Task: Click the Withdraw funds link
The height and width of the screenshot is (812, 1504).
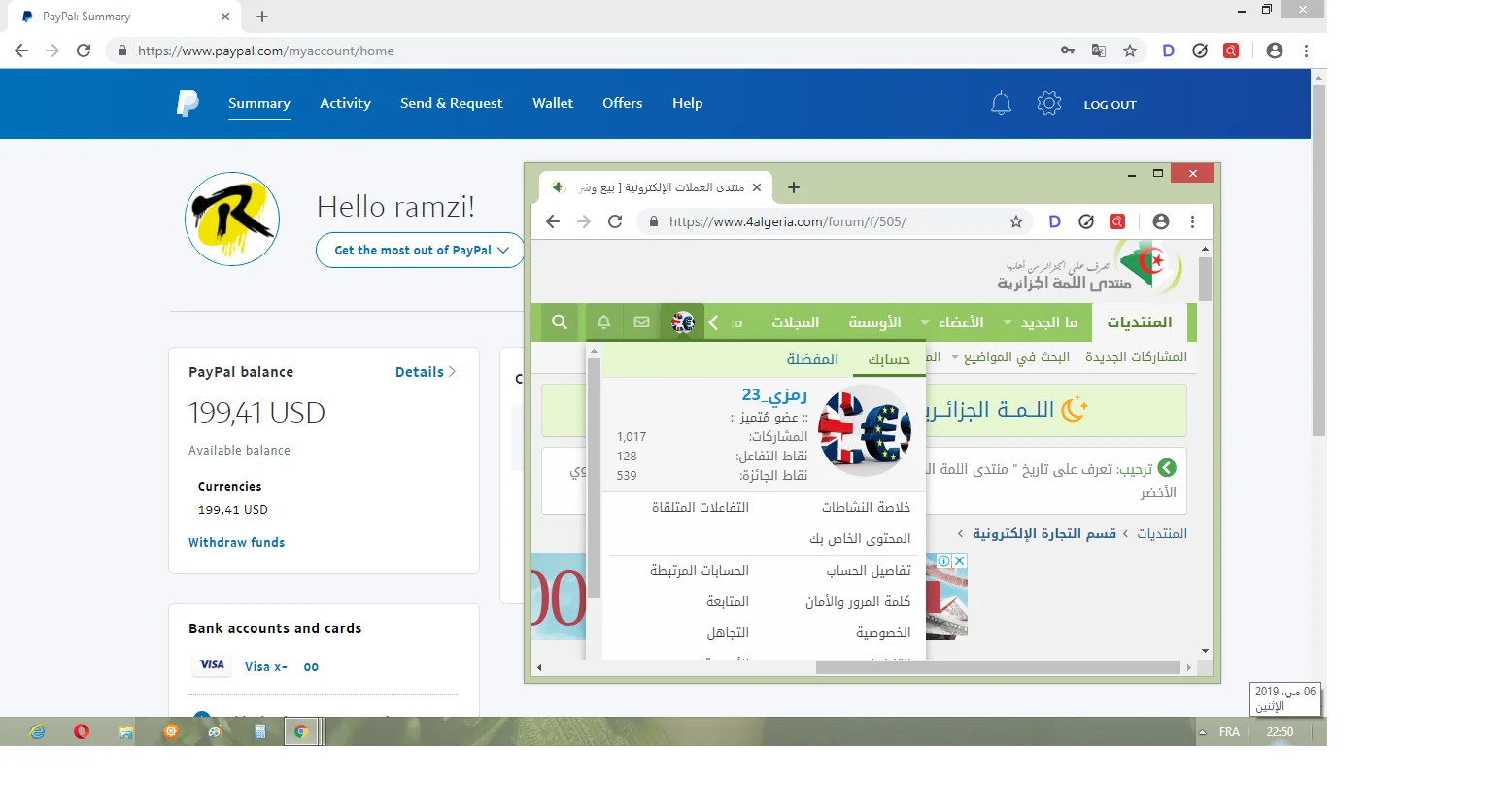Action: (236, 542)
